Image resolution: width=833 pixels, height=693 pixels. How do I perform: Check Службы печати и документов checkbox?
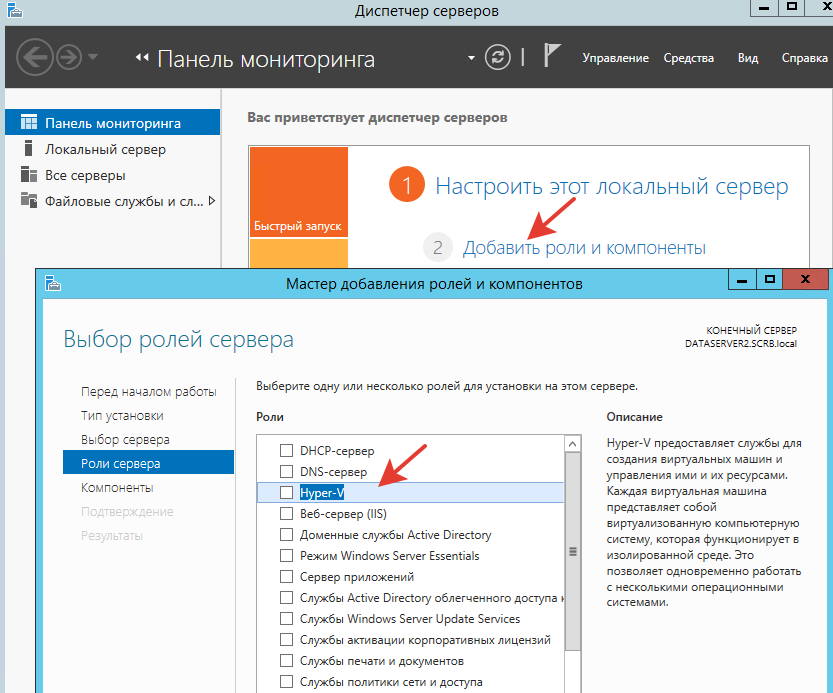tap(286, 661)
